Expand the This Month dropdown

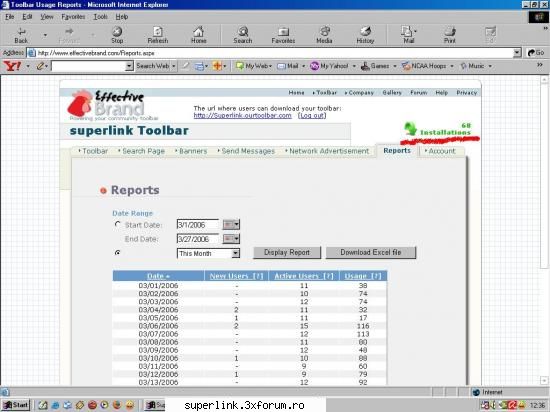[236, 253]
